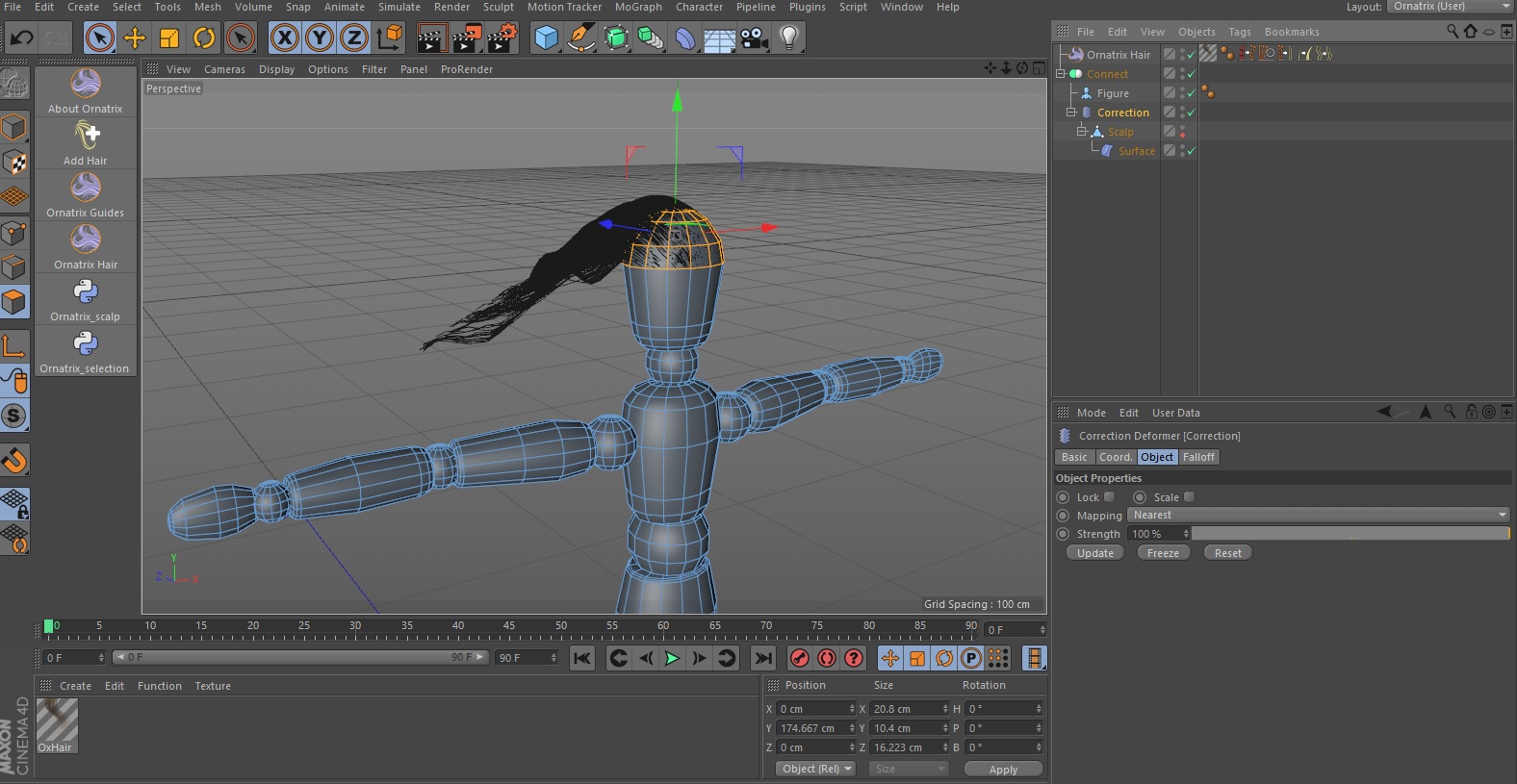Open the Simulate menu
The image size is (1517, 784).
(x=399, y=7)
